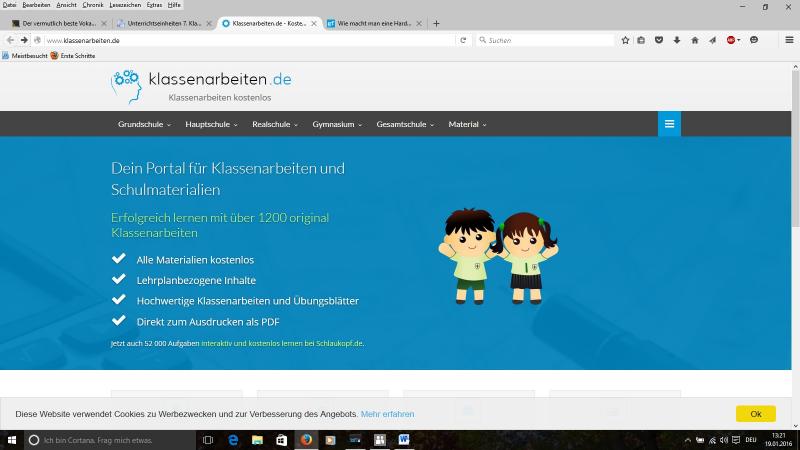Open the Bearbeiten menu
The image size is (800, 450).
tap(36, 5)
